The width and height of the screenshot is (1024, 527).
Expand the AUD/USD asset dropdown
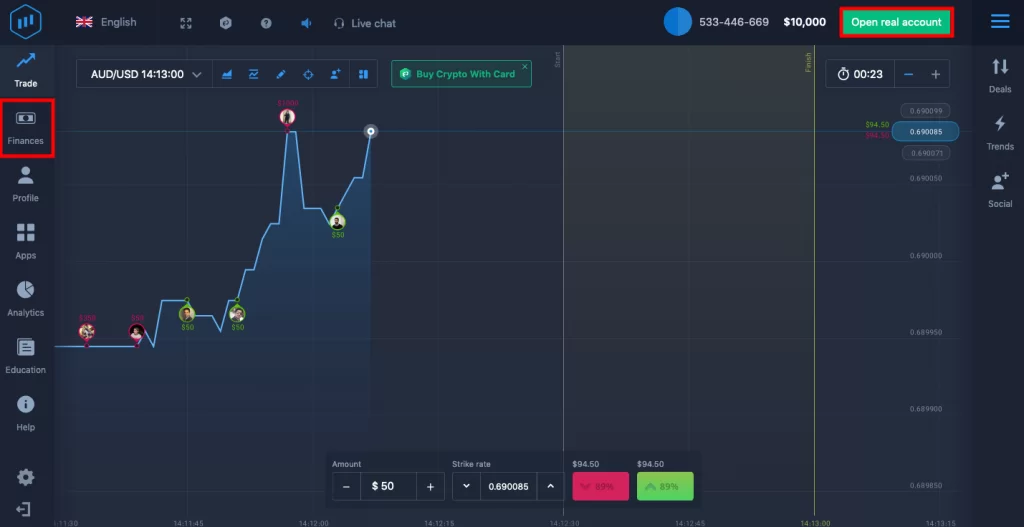click(146, 74)
